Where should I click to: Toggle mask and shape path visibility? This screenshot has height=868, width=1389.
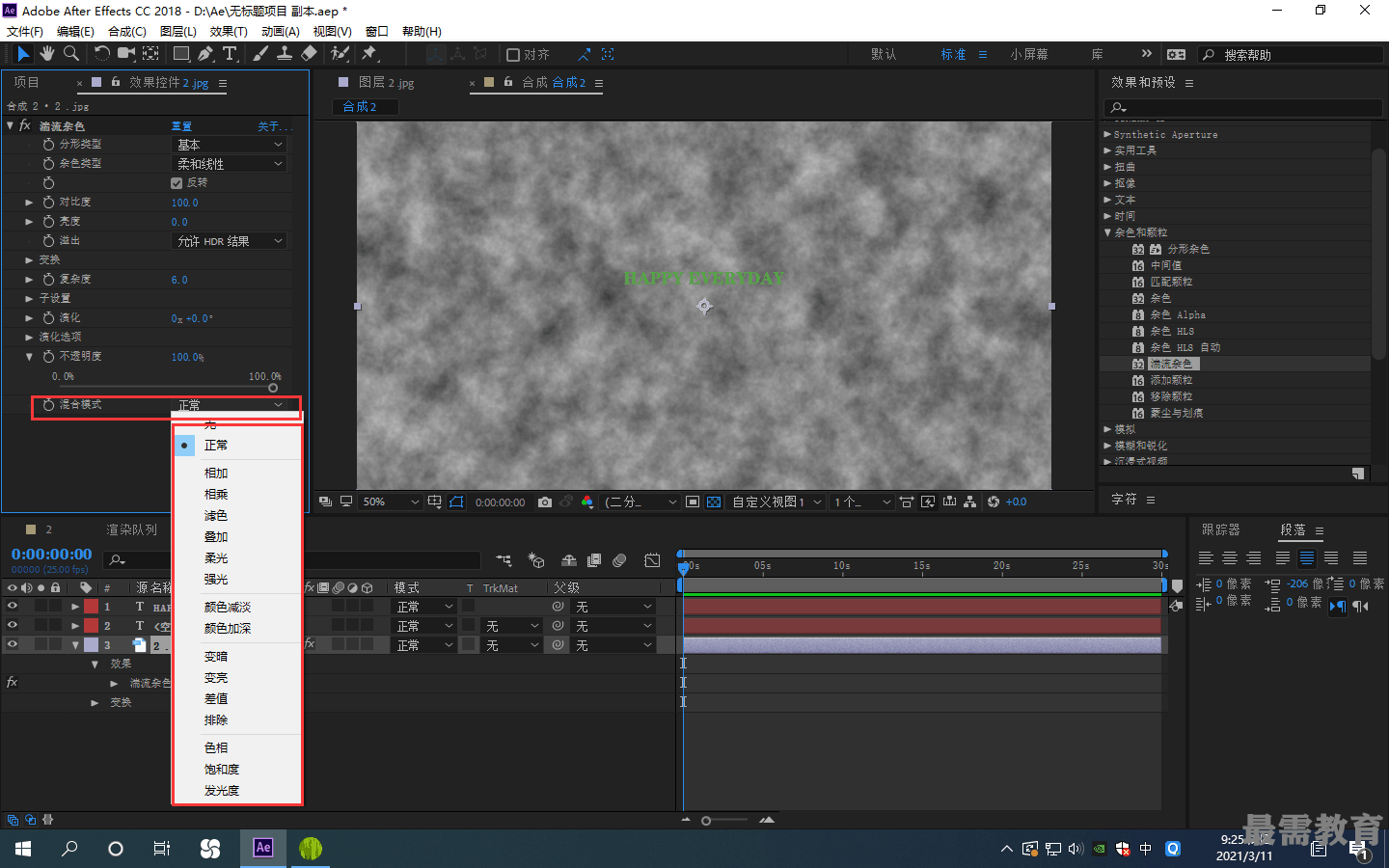click(456, 502)
